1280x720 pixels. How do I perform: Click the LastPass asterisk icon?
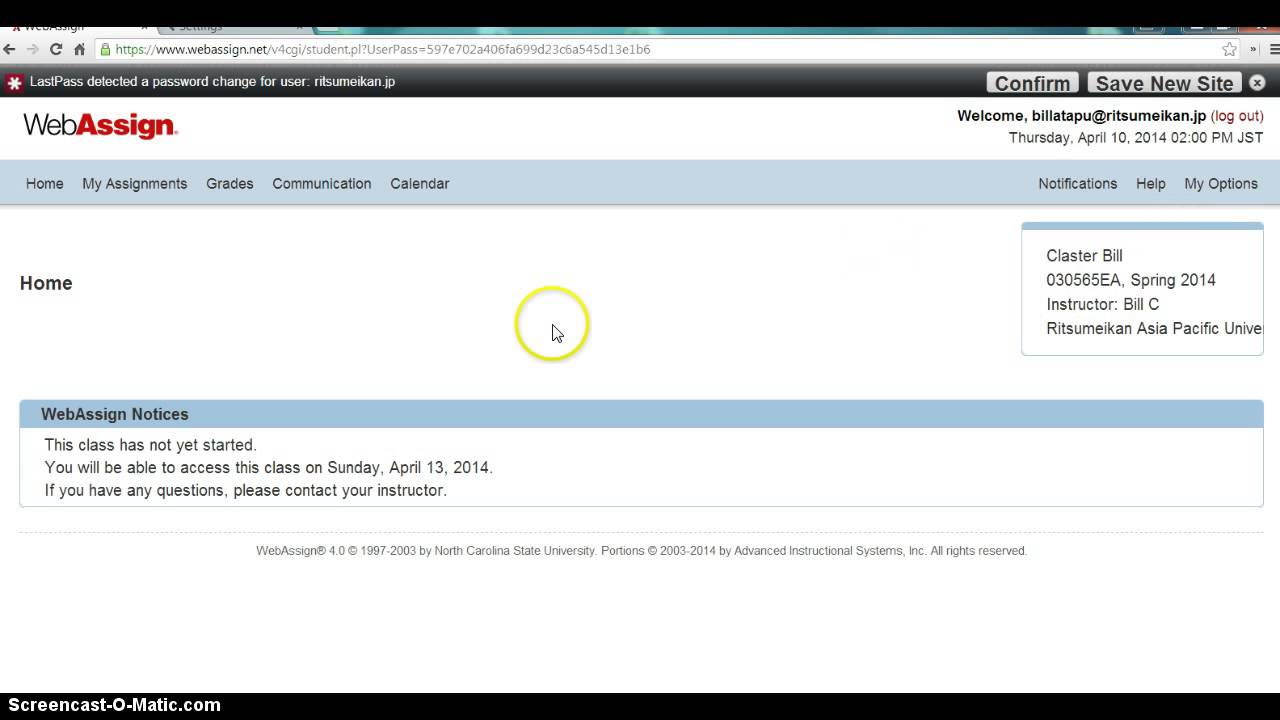pos(14,82)
